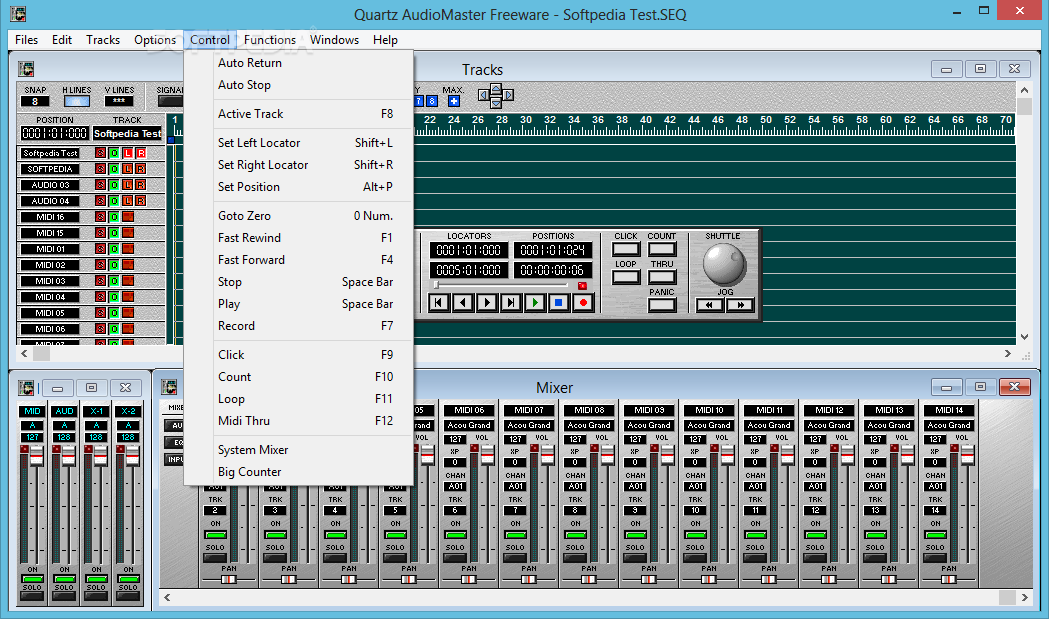The image size is (1049, 619).
Task: Toggle the CLICK metronome button
Action: point(626,250)
